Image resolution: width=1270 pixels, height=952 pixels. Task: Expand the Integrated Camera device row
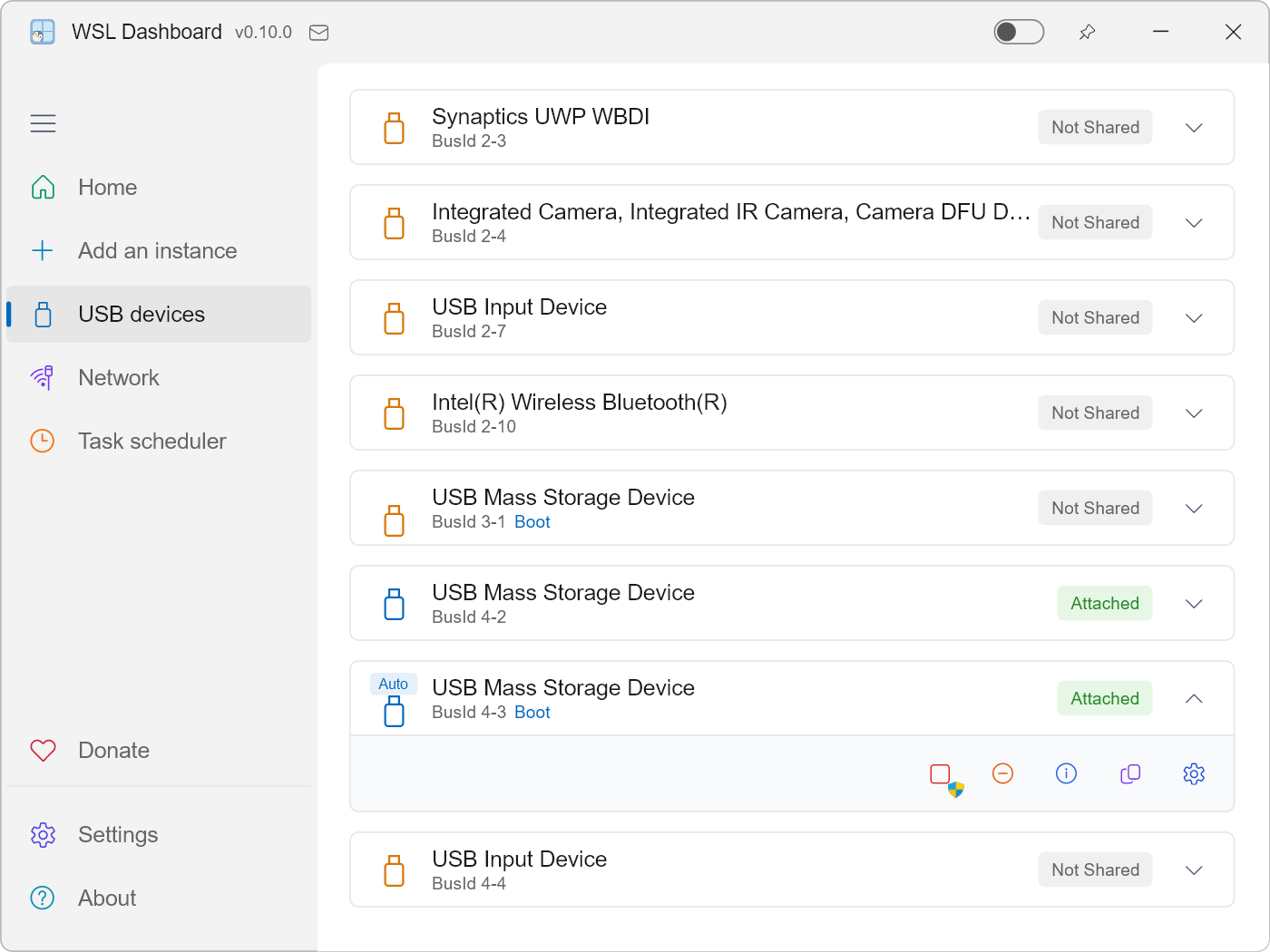pyautogui.click(x=1194, y=223)
